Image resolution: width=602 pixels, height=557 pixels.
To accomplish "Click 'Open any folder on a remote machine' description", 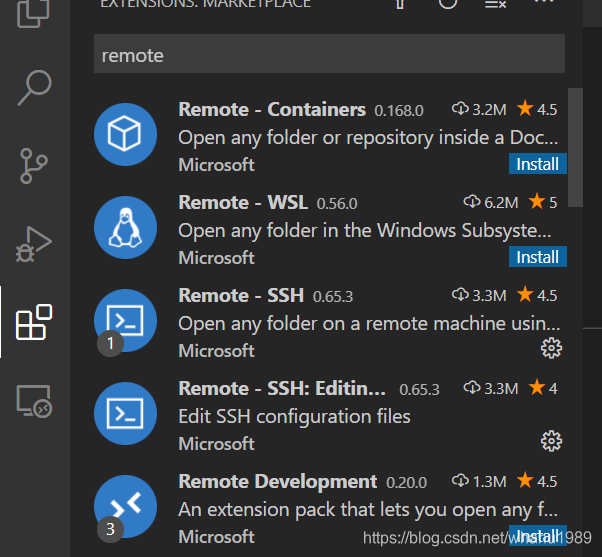I will 369,324.
